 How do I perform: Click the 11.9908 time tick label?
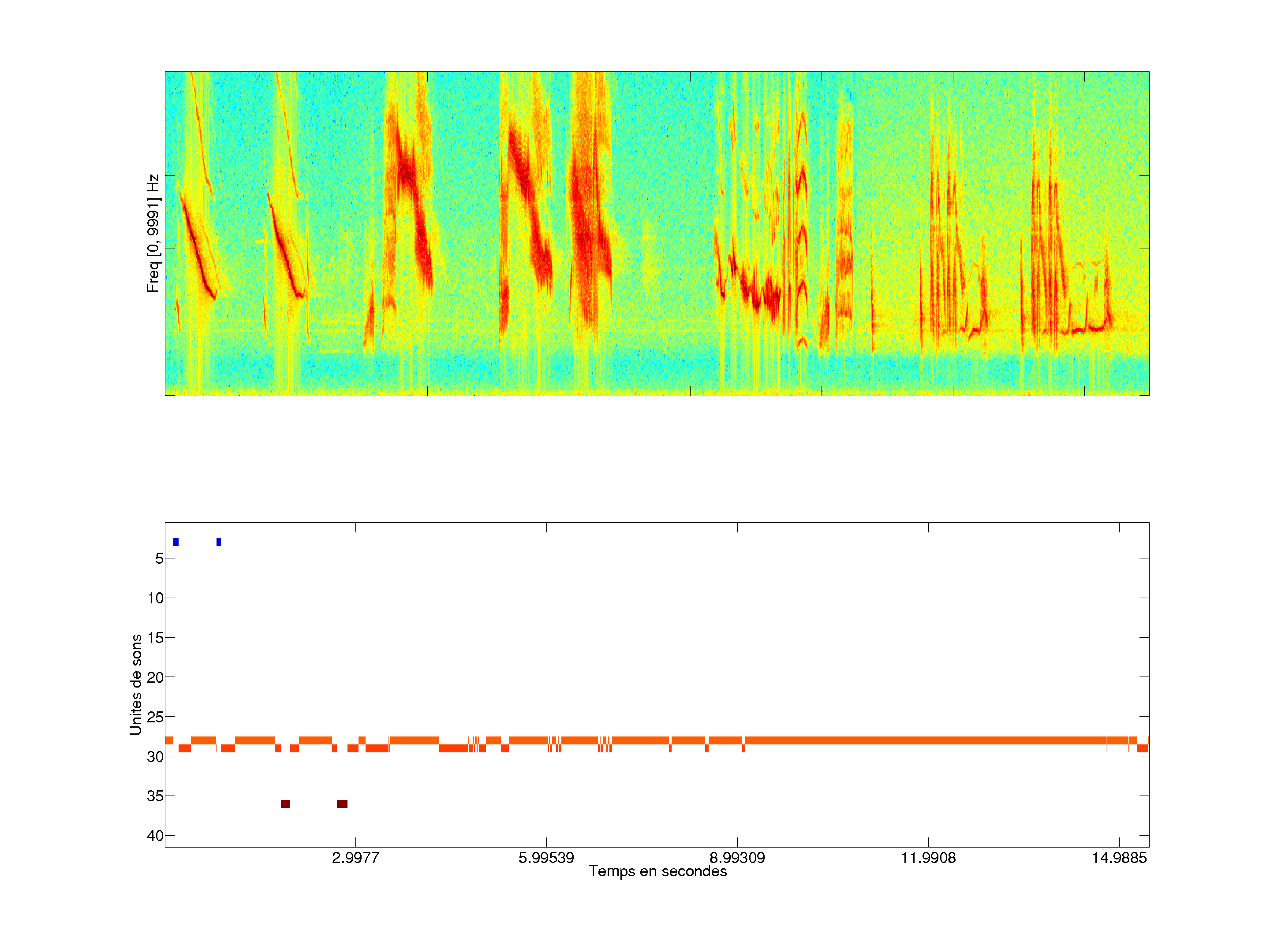click(x=928, y=858)
